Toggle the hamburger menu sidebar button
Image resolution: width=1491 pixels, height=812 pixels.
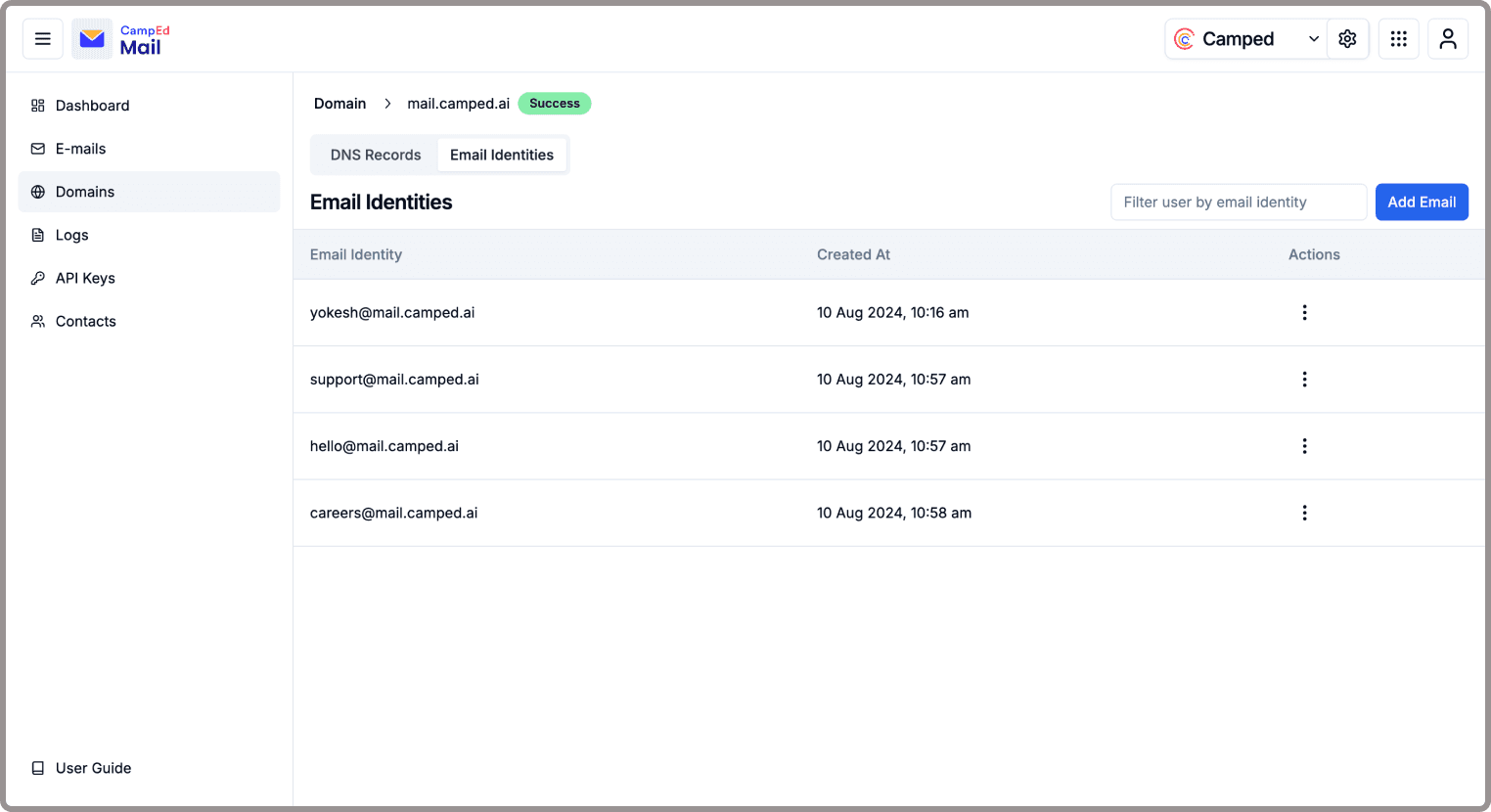pos(43,39)
